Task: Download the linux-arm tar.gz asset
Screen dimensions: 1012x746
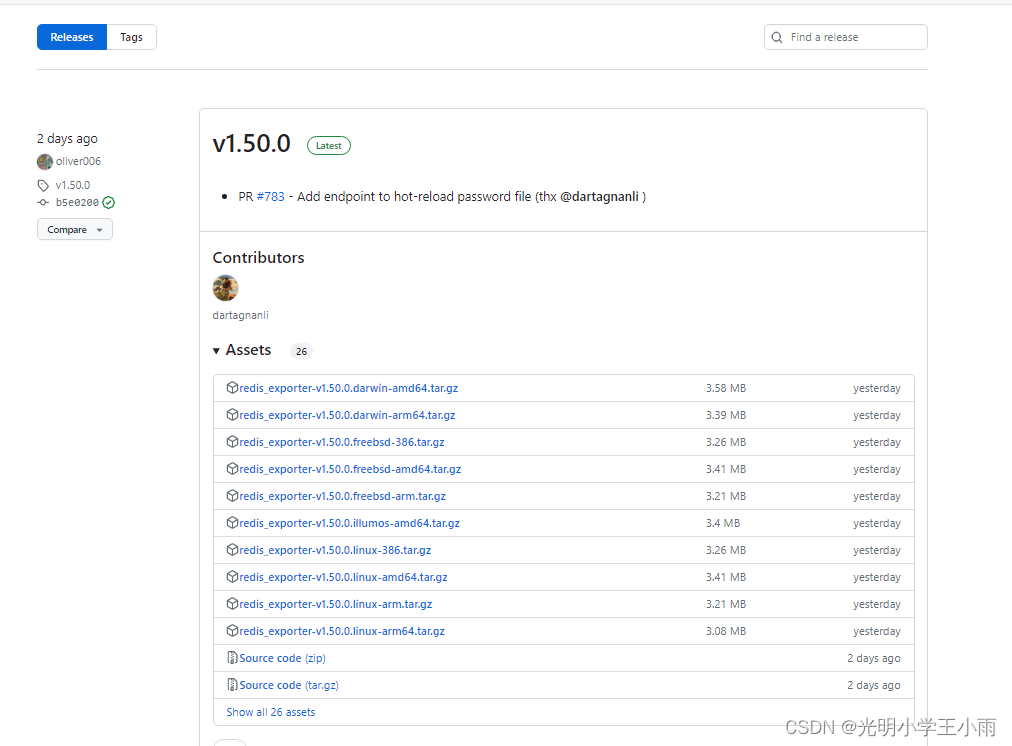Action: [x=336, y=605]
